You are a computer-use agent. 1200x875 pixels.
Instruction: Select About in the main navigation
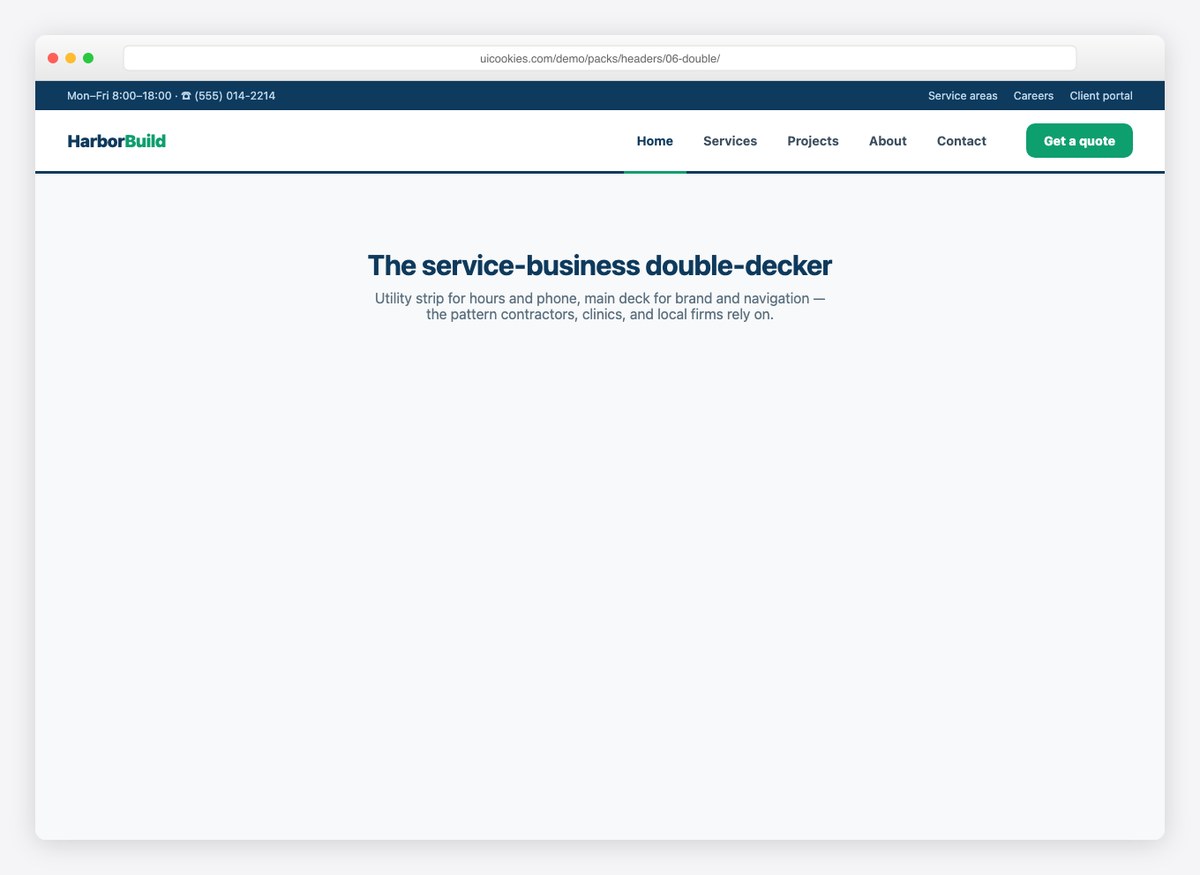click(x=888, y=141)
